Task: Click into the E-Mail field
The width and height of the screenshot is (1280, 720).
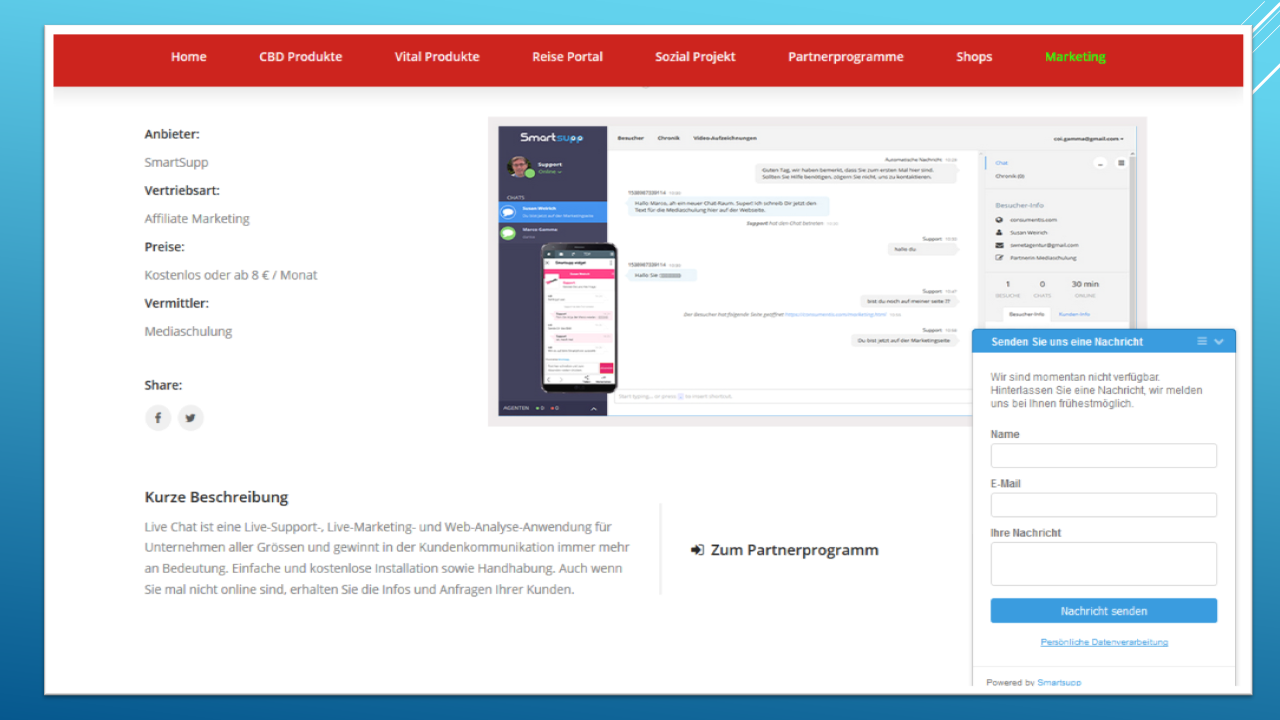Action: click(x=1103, y=505)
